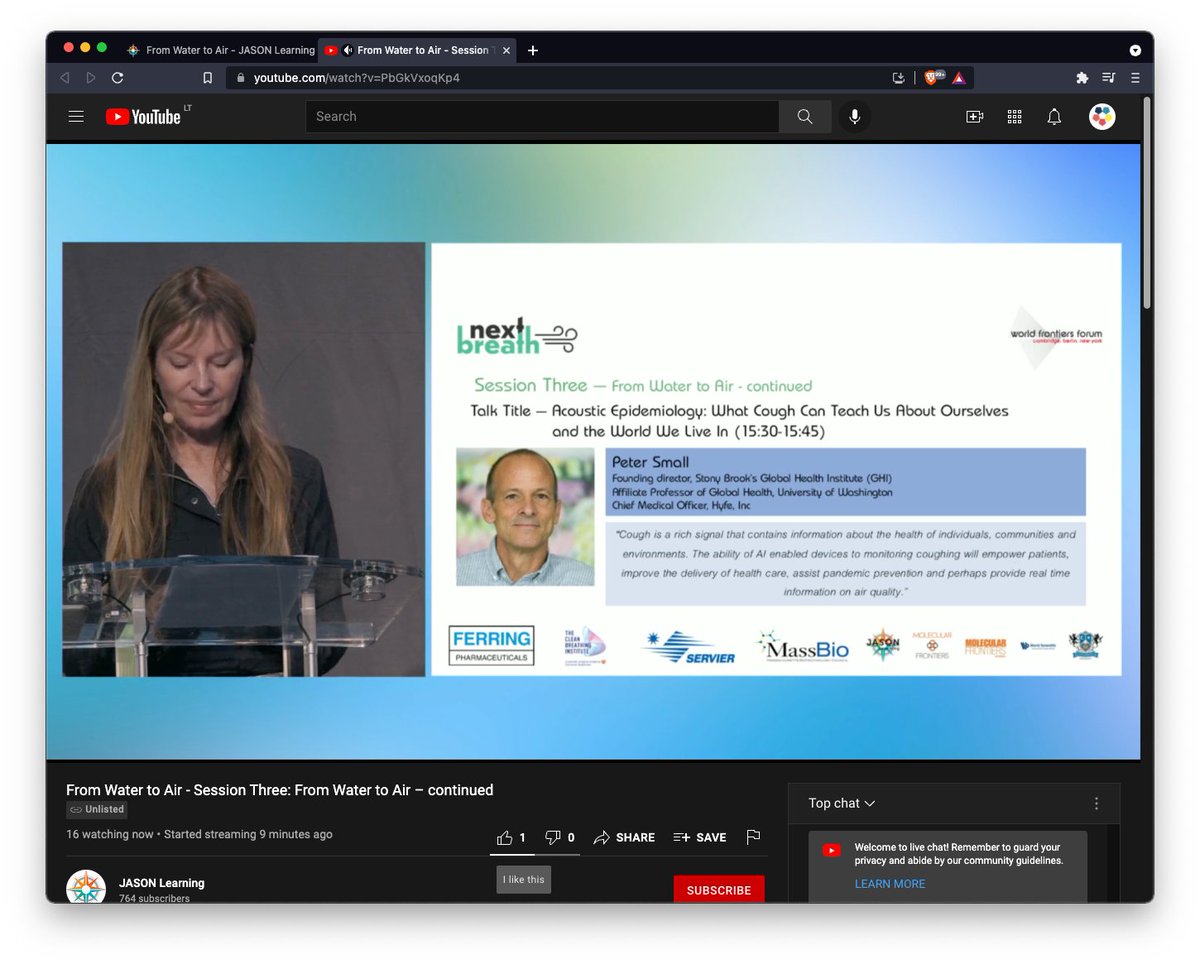Click the video title text

[x=280, y=790]
